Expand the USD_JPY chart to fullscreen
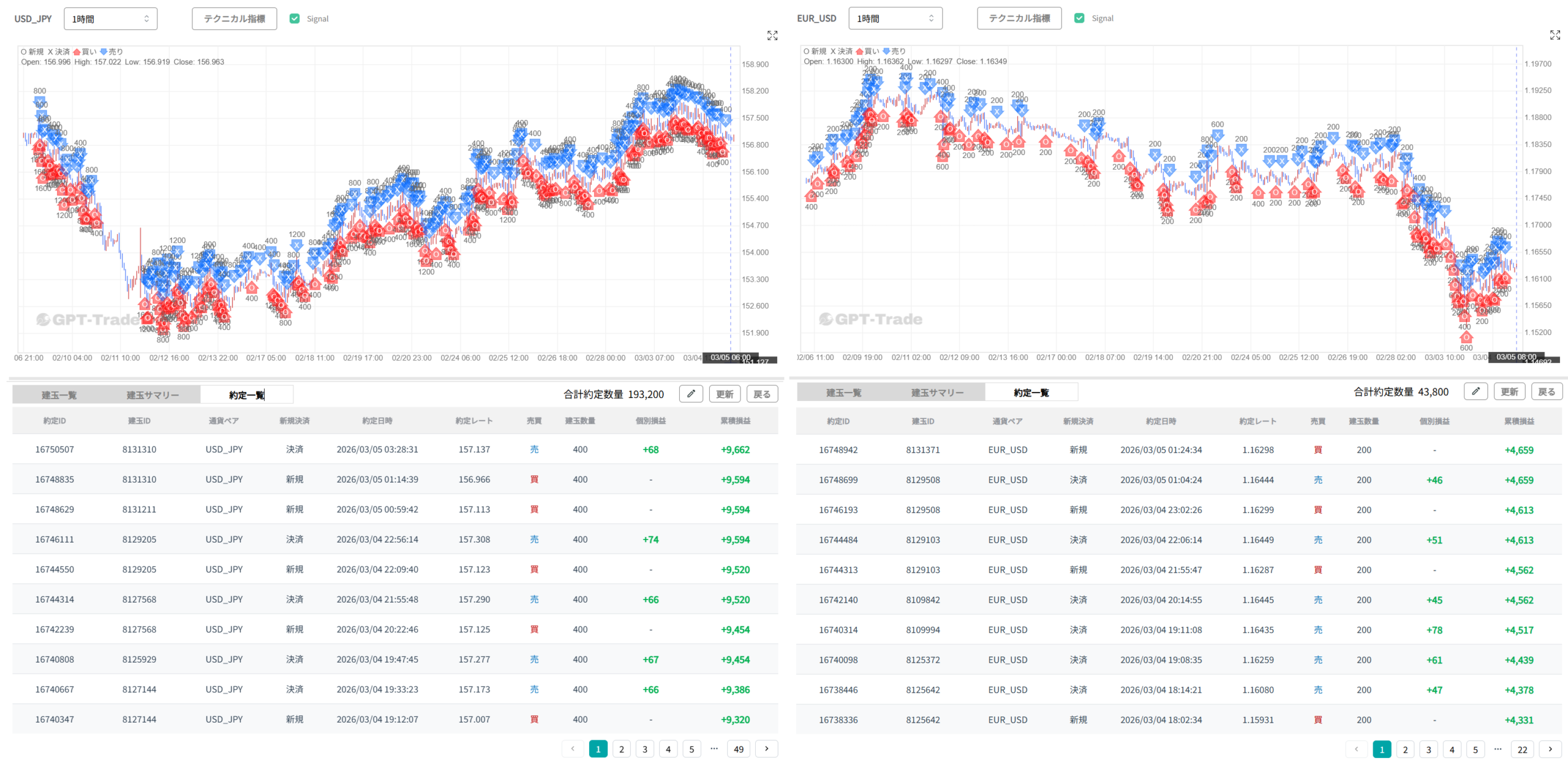1568x763 pixels. click(772, 36)
